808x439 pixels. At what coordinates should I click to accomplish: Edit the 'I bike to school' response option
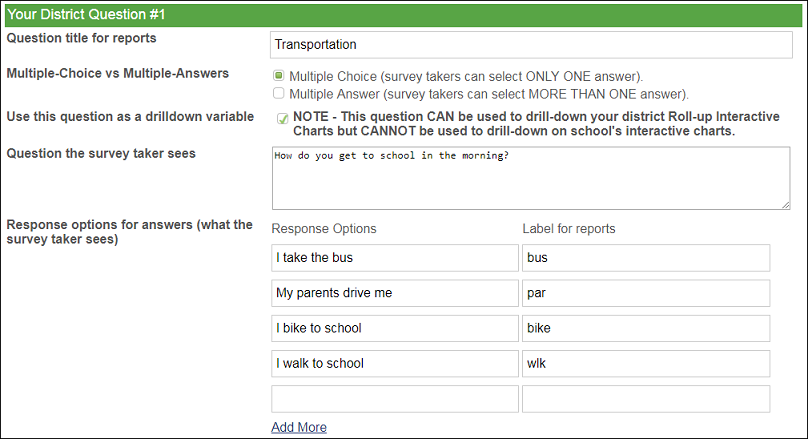[395, 328]
